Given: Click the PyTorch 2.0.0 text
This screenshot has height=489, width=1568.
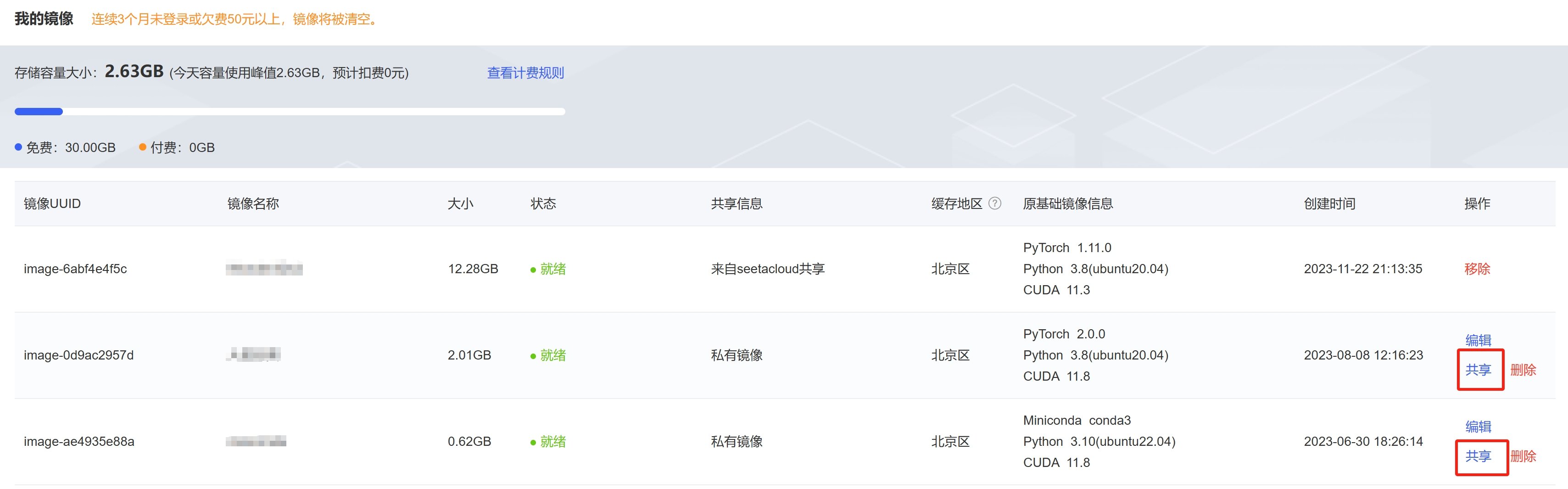Looking at the screenshot, I should pos(1064,334).
